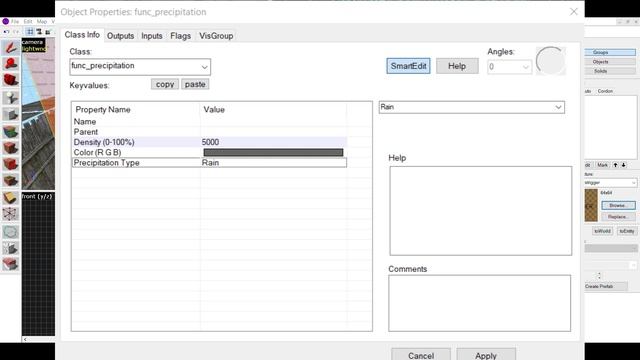Select the Magnify tool in left toolbar
The image size is (640, 360).
coord(10,64)
